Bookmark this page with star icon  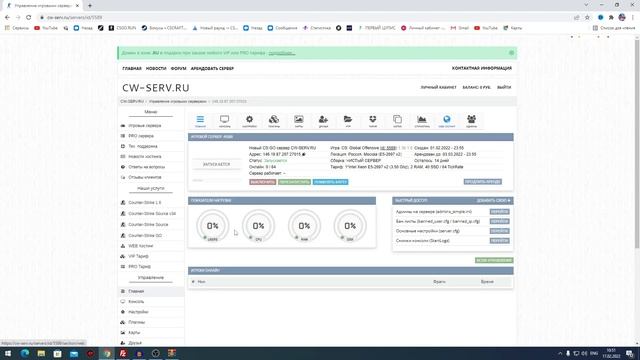pyautogui.click(x=587, y=18)
